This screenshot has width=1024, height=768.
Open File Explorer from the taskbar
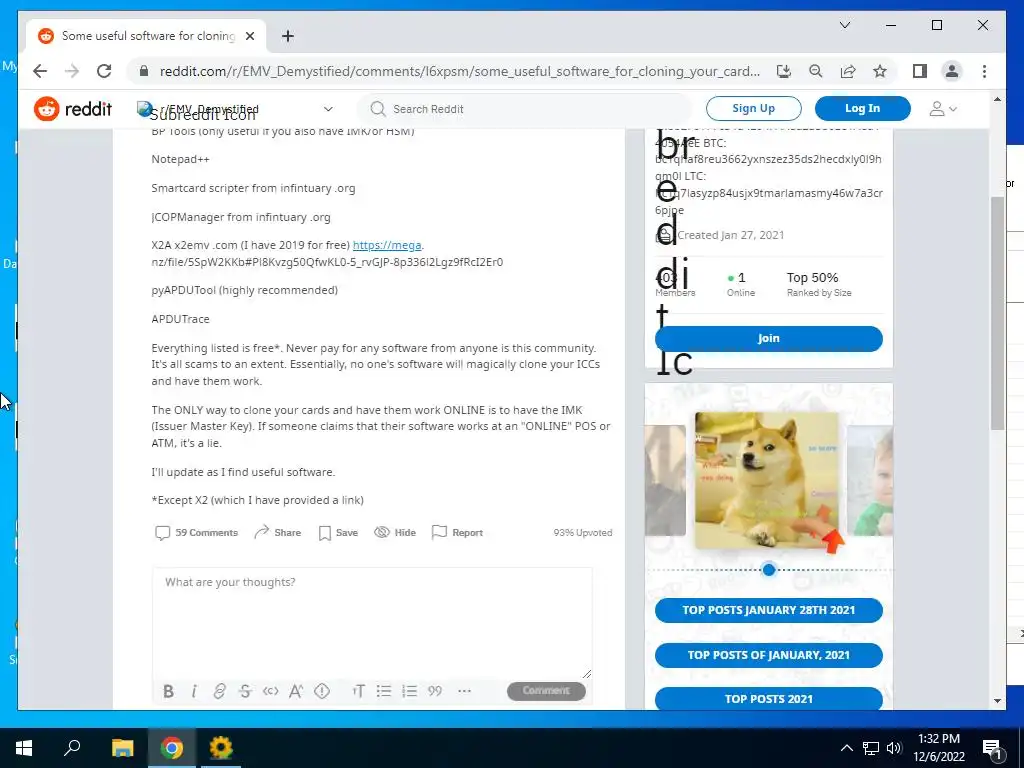(122, 748)
